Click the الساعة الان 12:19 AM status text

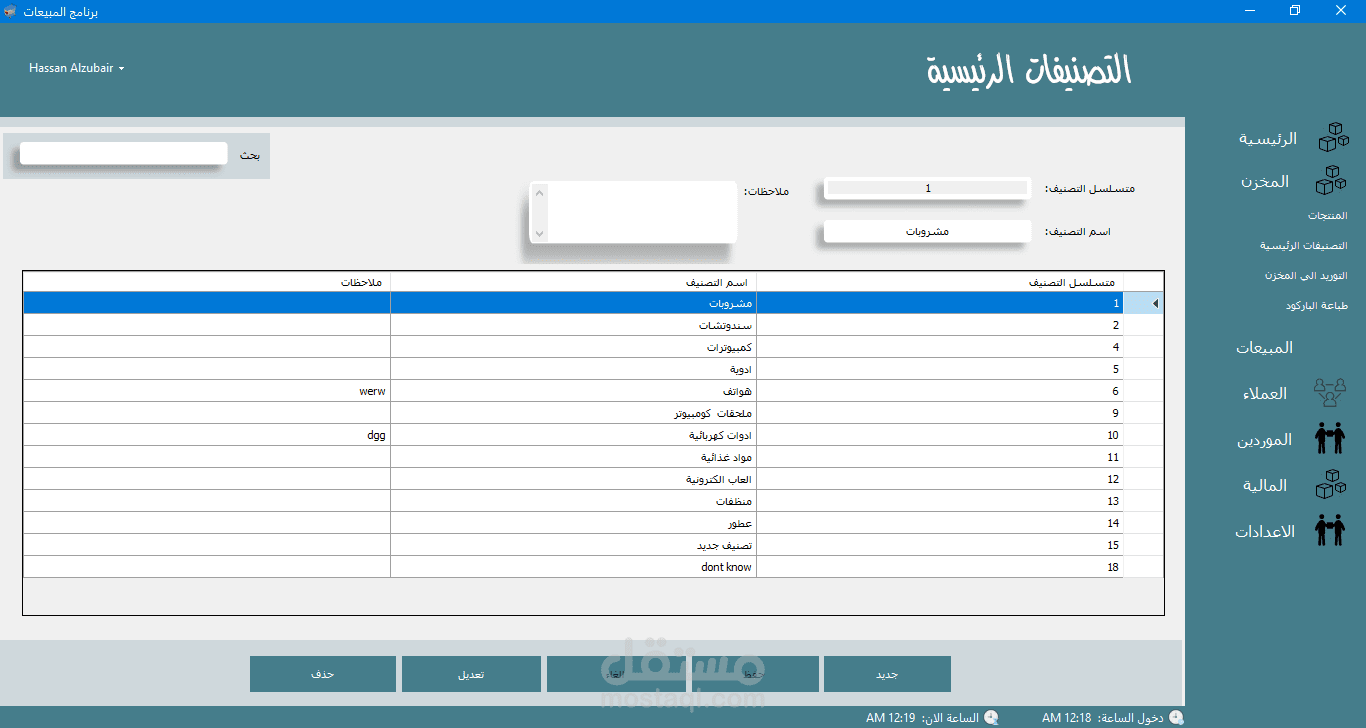923,717
